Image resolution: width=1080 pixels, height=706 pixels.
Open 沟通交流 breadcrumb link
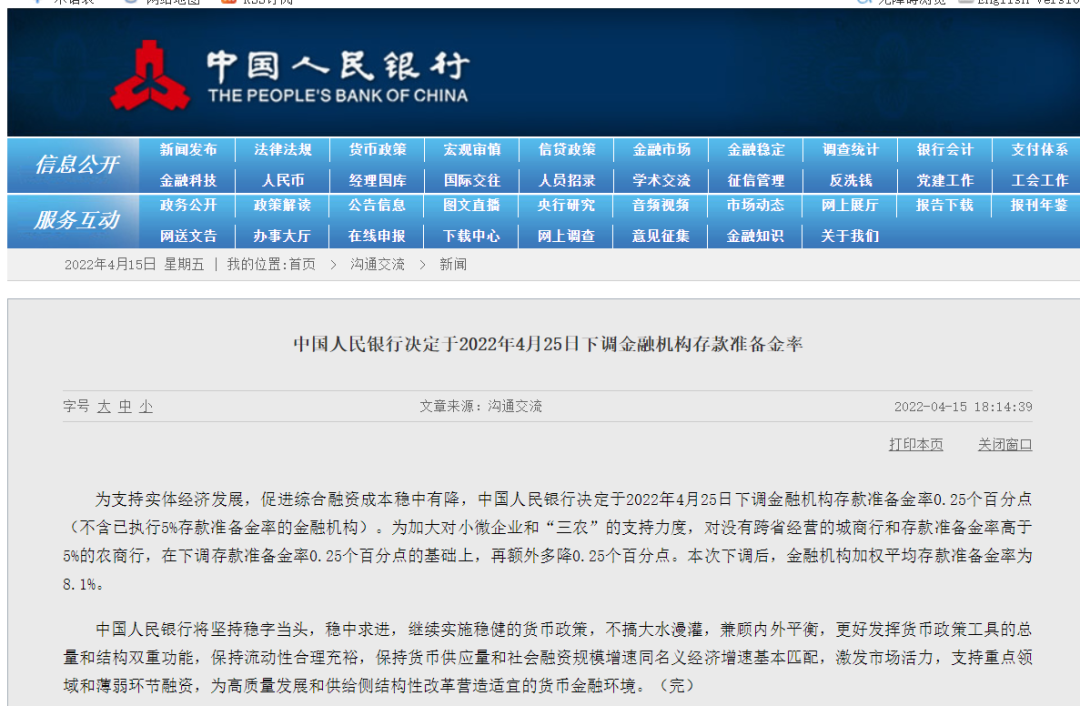[377, 264]
